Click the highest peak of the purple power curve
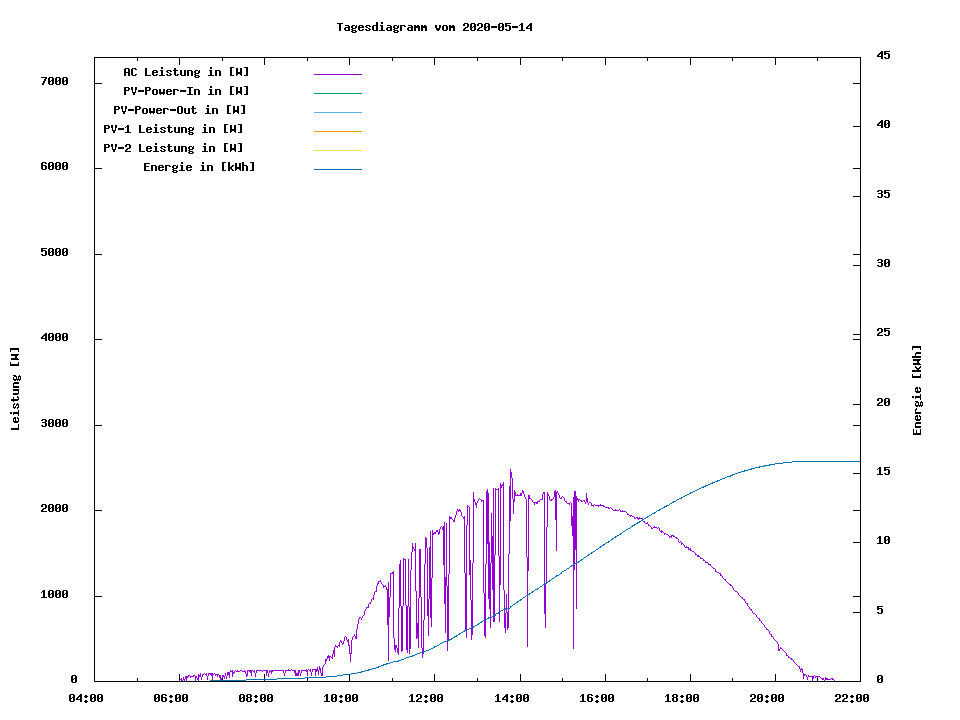The image size is (960, 720). pyautogui.click(x=510, y=471)
